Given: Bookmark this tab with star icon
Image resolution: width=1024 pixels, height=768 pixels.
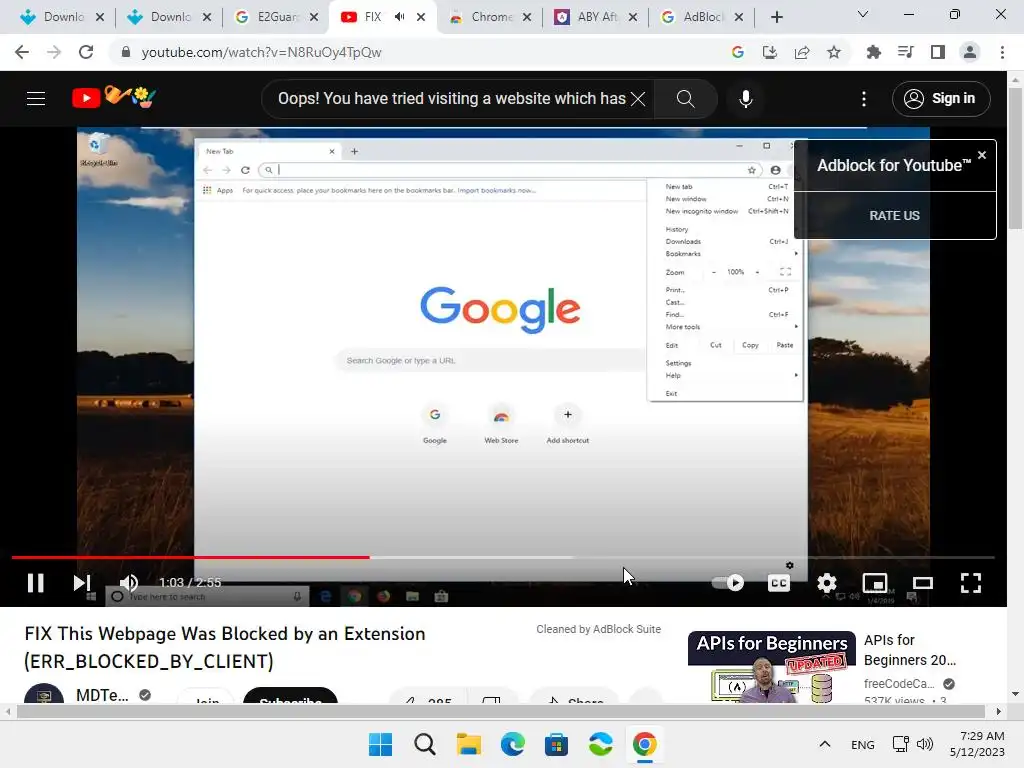Looking at the screenshot, I should click(x=833, y=52).
